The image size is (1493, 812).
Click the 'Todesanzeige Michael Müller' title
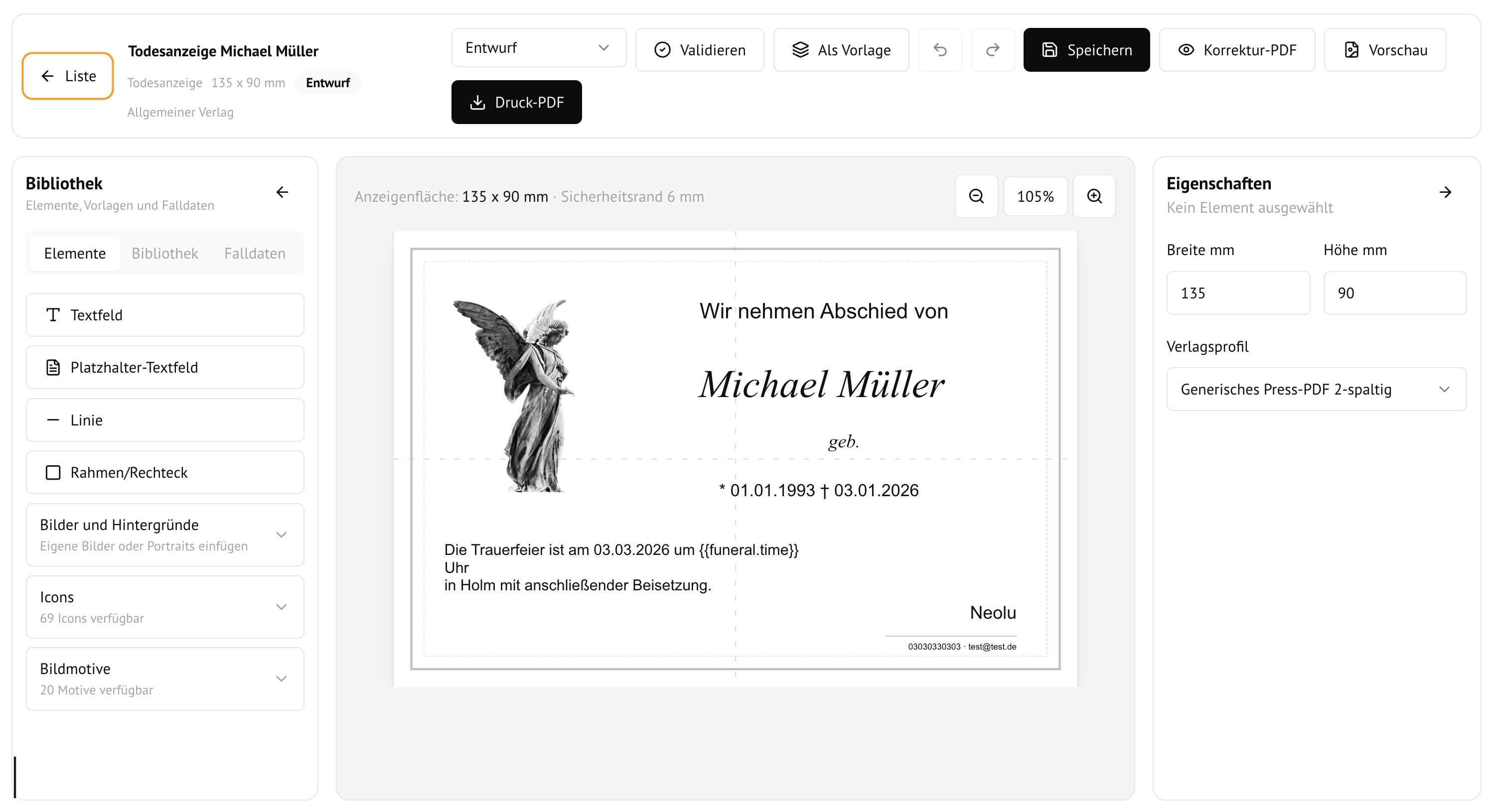(223, 51)
